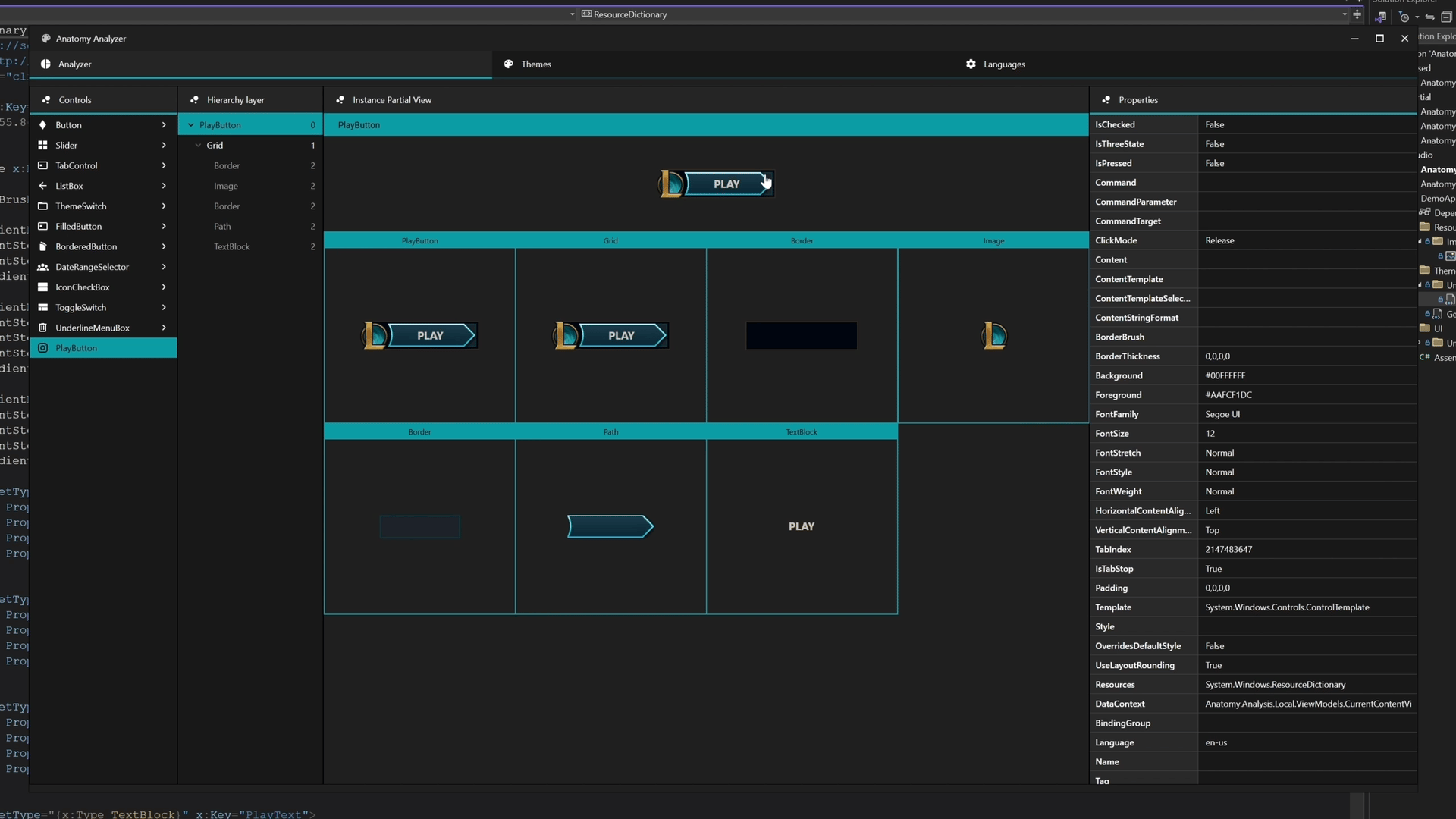
Task: Click the ListBox arrow icon
Action: pyautogui.click(x=42, y=186)
